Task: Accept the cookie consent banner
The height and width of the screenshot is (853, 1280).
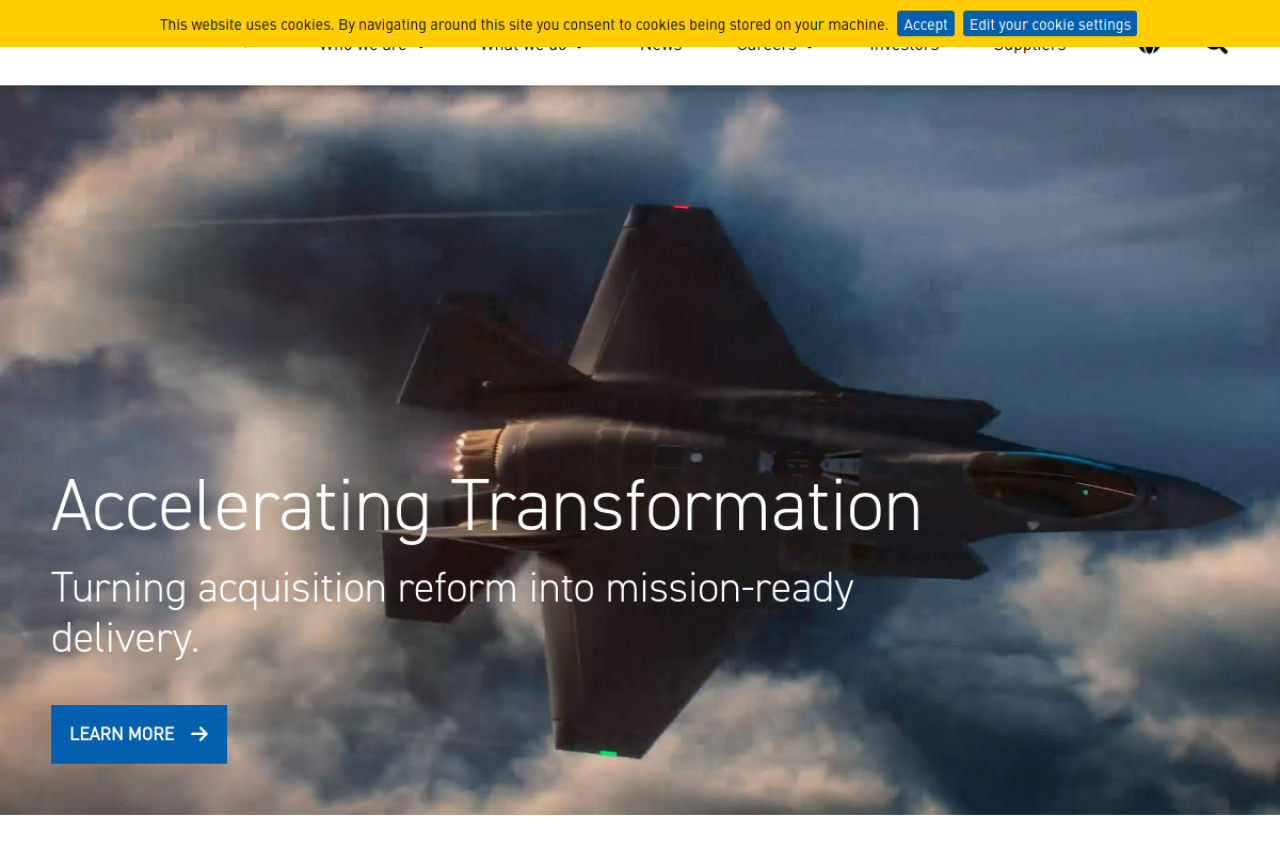Action: coord(925,24)
